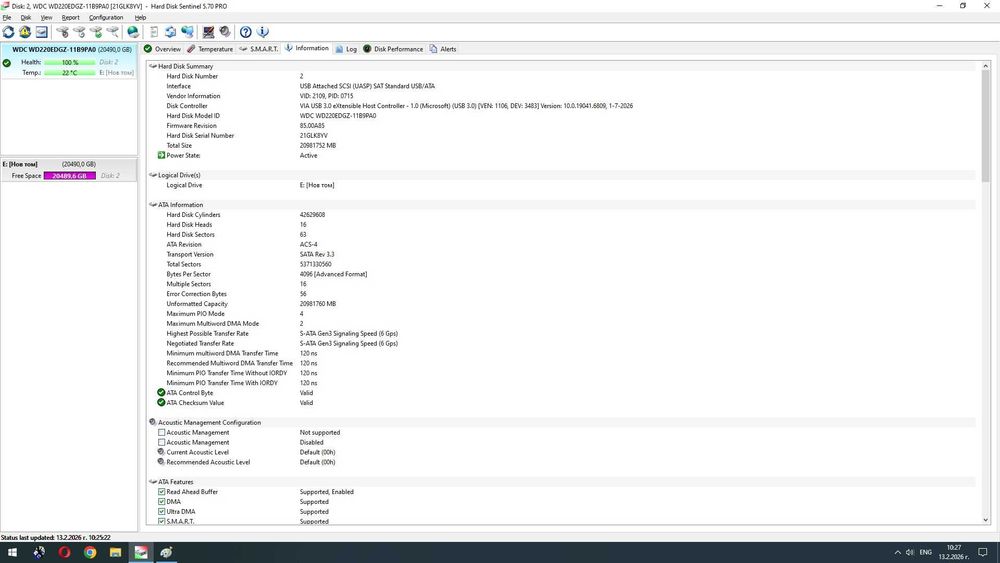
Task: Click the icon beside Current Acoustic Level
Action: click(x=161, y=452)
